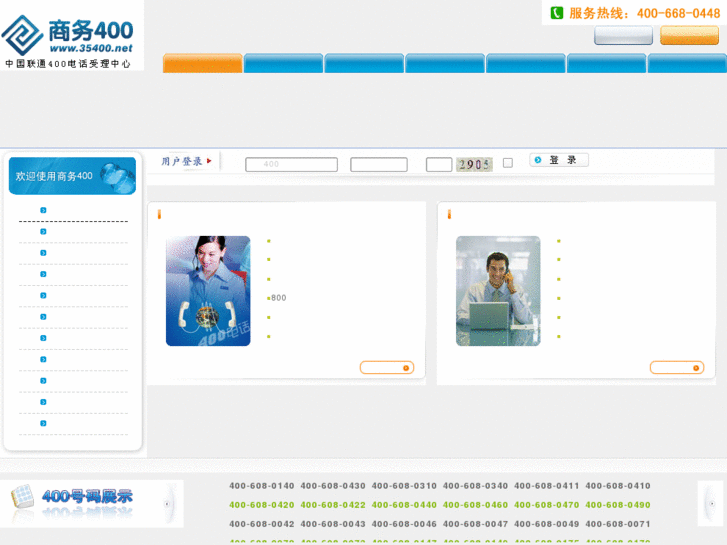Click number 400-608-0411
The height and width of the screenshot is (545, 727).
[547, 486]
